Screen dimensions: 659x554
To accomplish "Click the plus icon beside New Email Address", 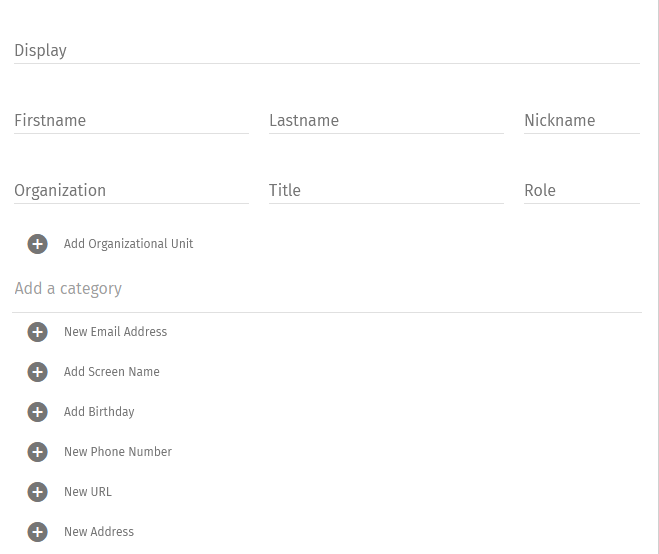I will [38, 332].
